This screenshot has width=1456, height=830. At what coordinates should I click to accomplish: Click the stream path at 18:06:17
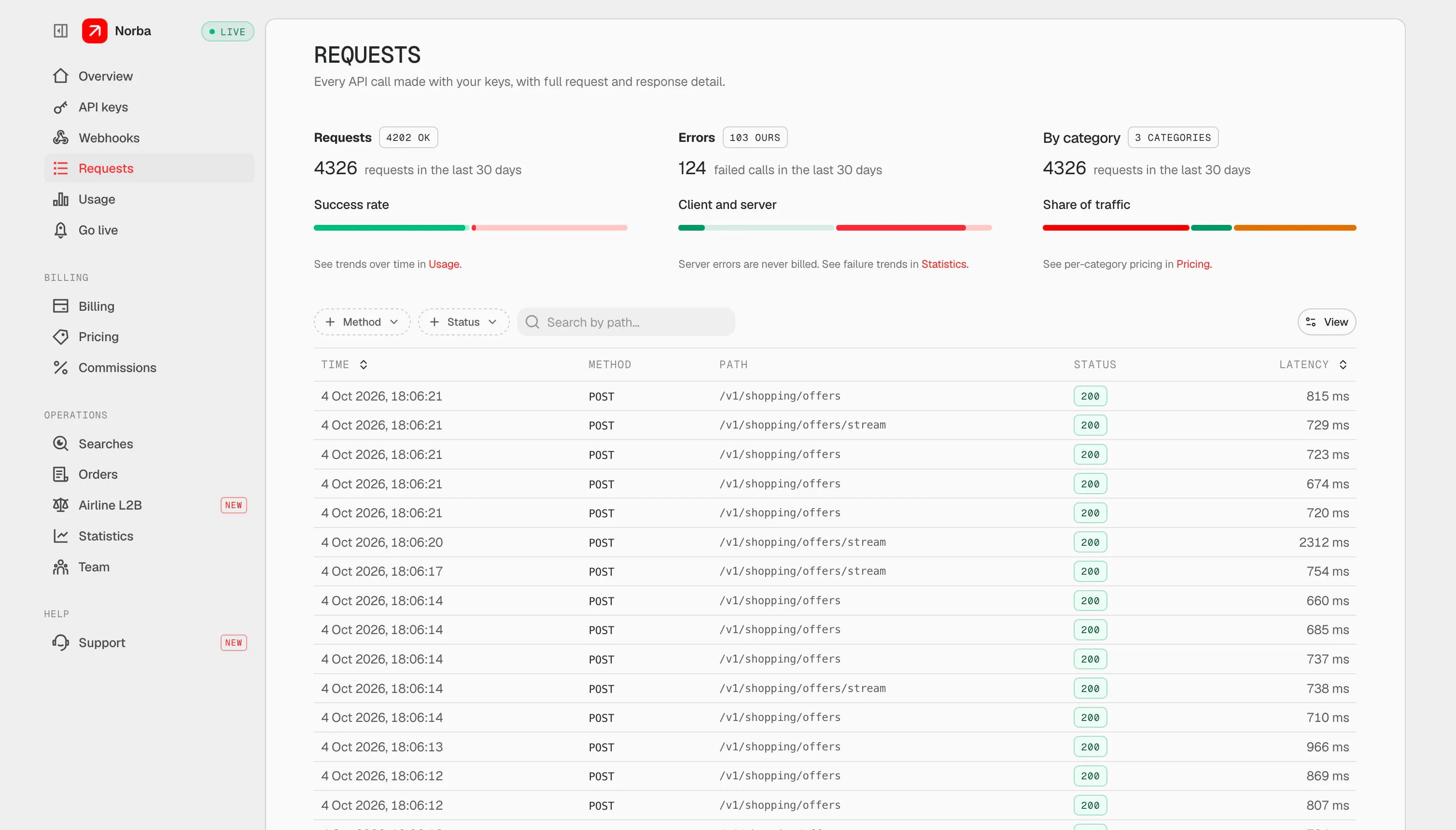(802, 571)
